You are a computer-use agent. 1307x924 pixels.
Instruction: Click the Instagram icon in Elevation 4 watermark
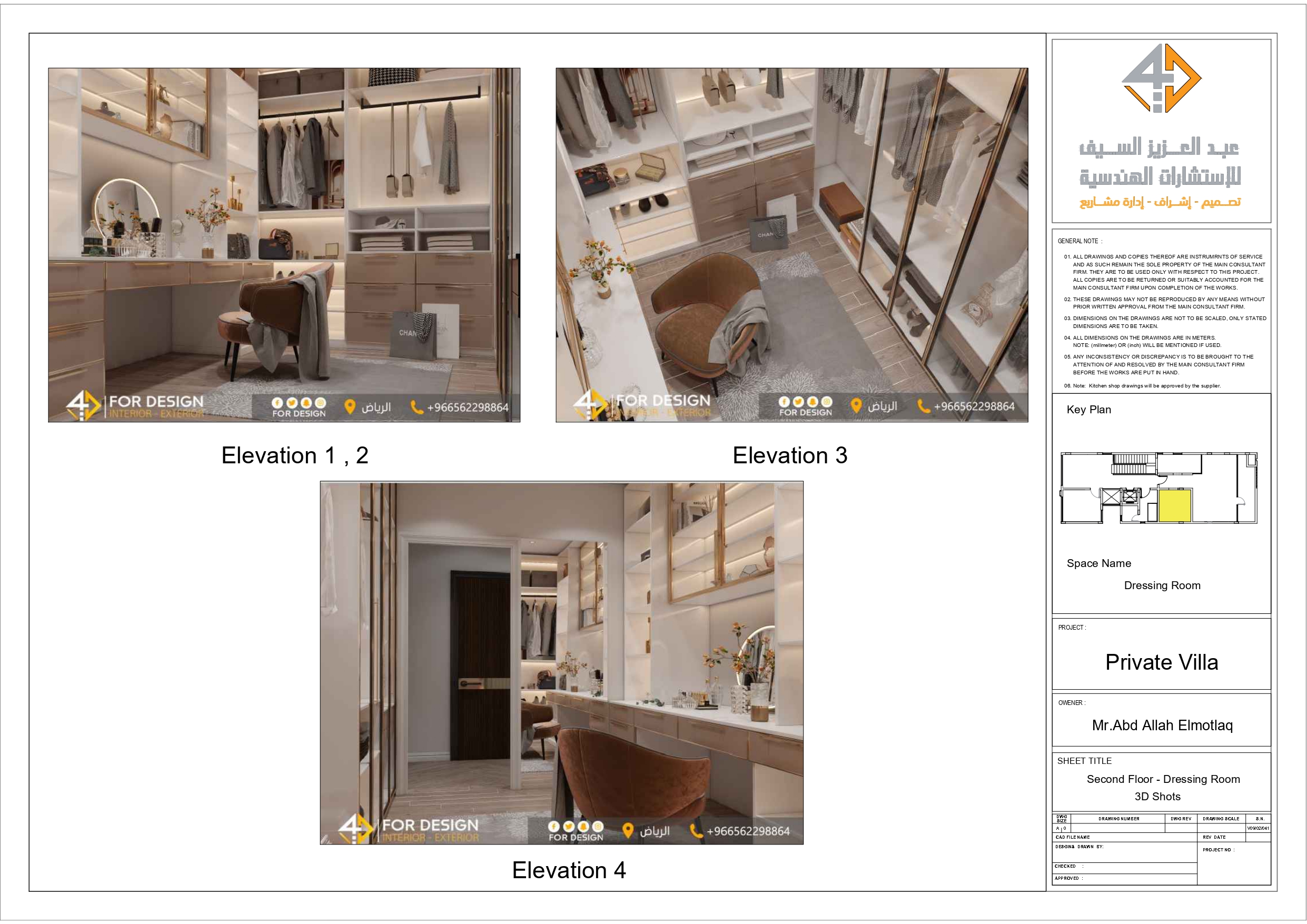[x=598, y=828]
